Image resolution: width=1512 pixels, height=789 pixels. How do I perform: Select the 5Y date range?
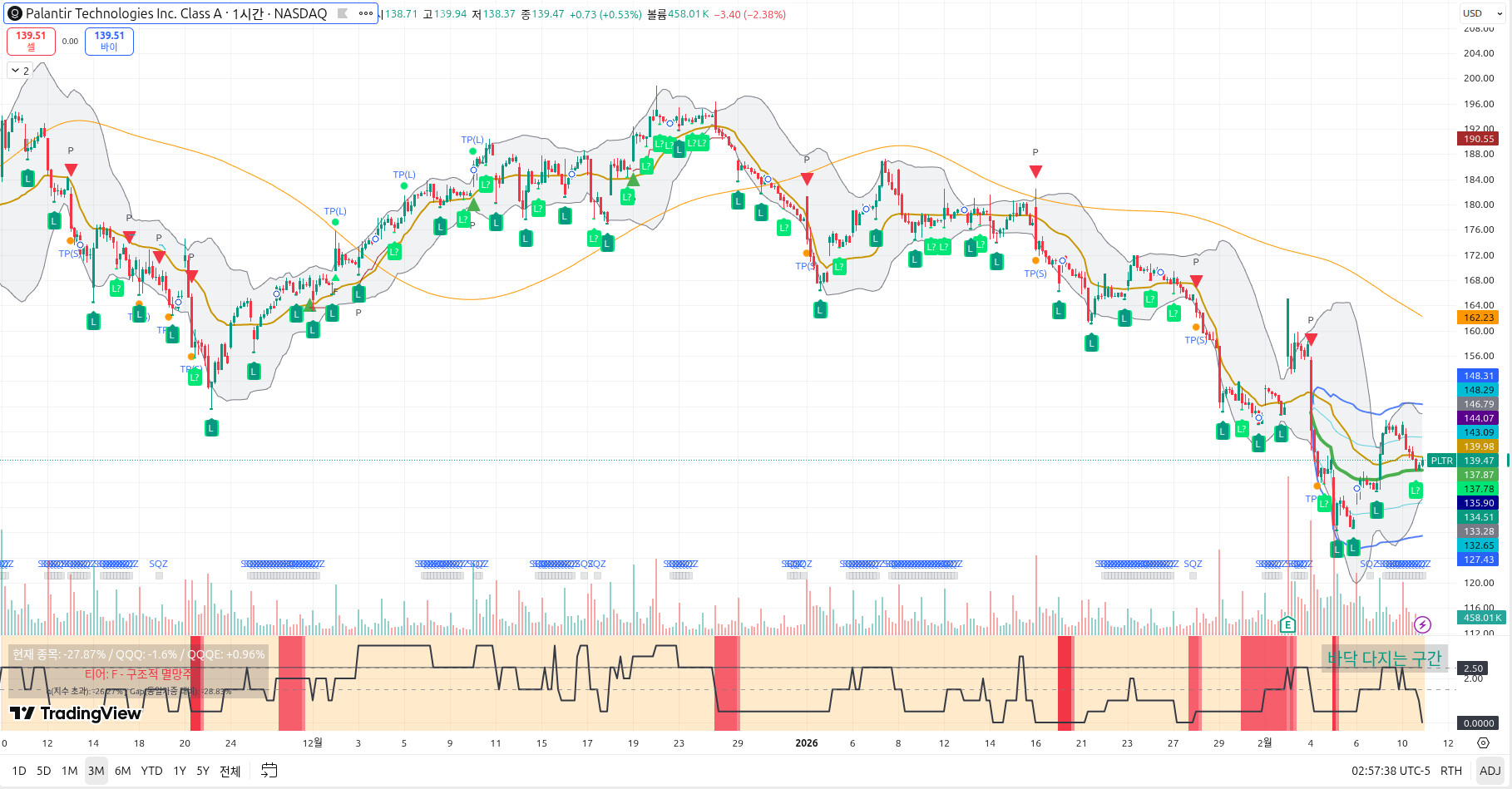point(203,771)
